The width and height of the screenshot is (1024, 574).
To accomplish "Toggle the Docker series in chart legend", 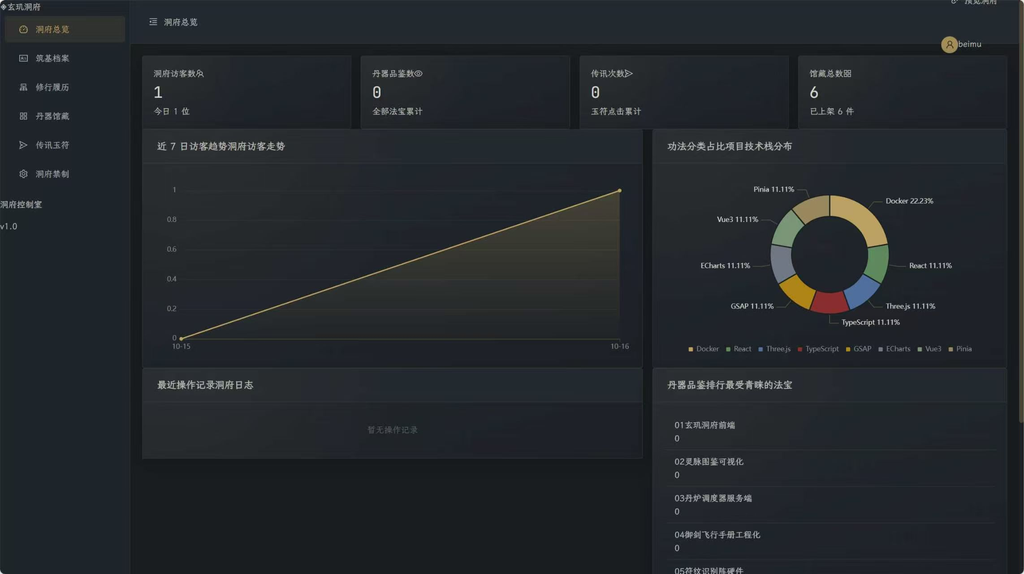I will (x=703, y=349).
